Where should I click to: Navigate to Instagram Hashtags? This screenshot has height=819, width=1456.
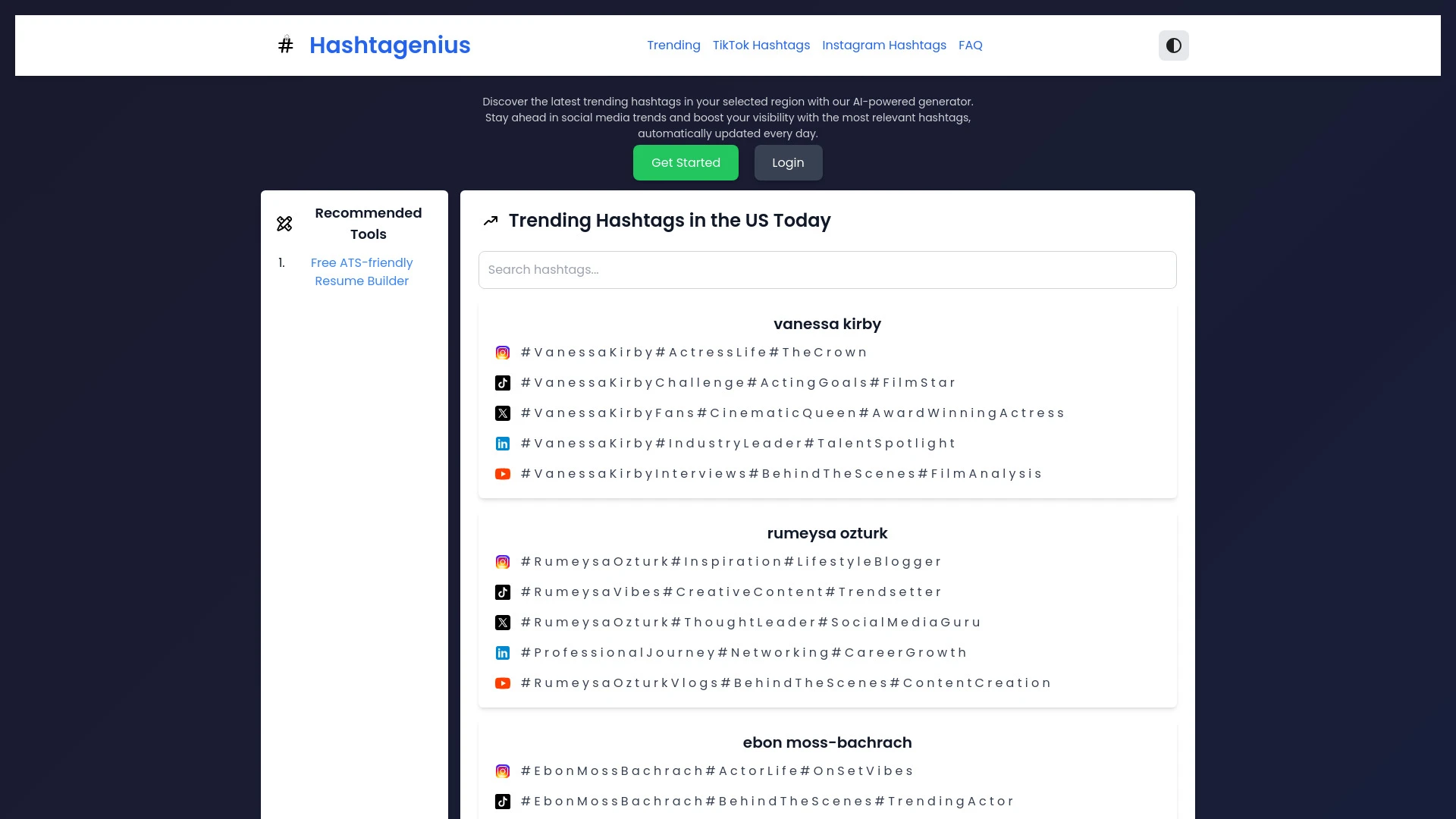coord(884,45)
